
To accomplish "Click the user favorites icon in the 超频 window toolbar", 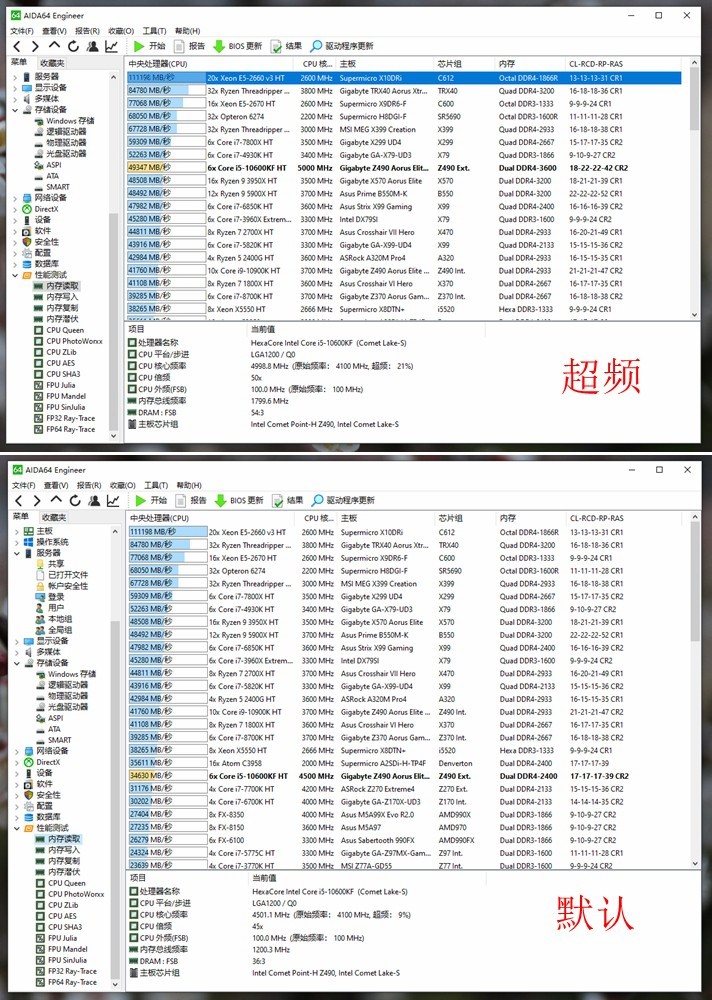I will coord(93,46).
